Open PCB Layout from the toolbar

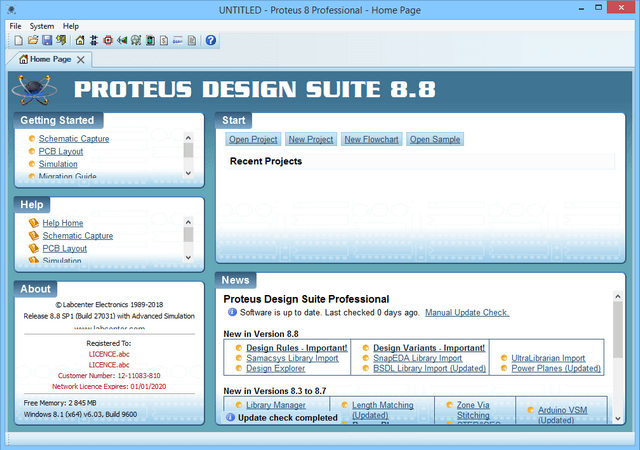click(x=107, y=41)
